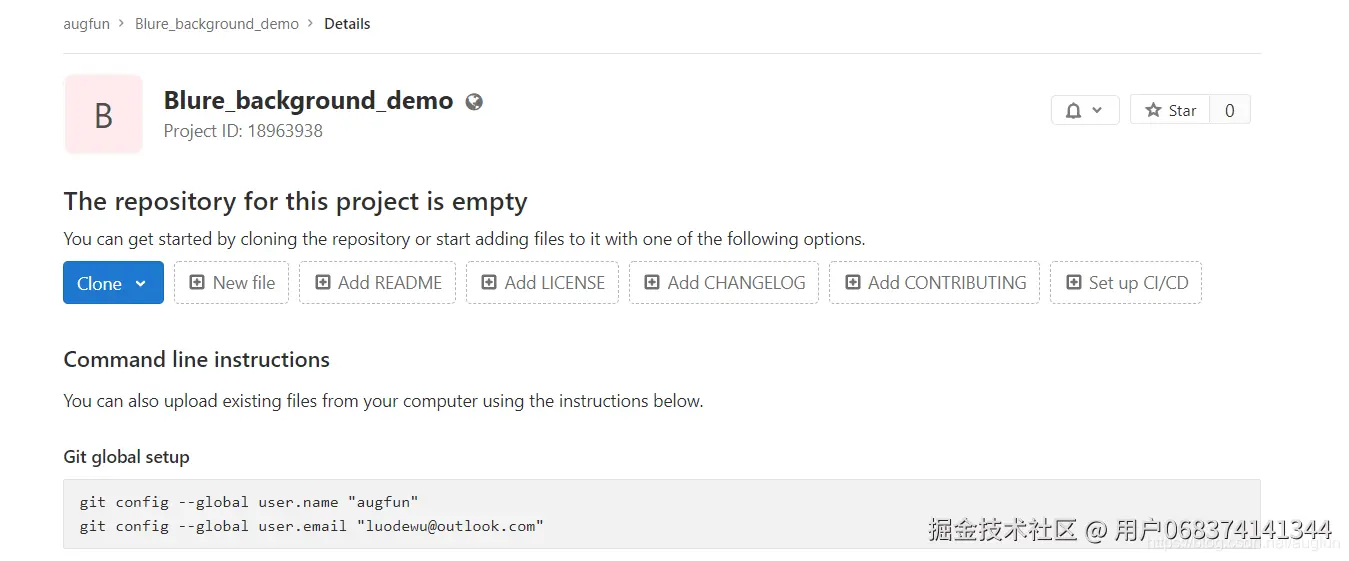The image size is (1349, 561).
Task: Click the public globe visibility icon
Action: (474, 102)
